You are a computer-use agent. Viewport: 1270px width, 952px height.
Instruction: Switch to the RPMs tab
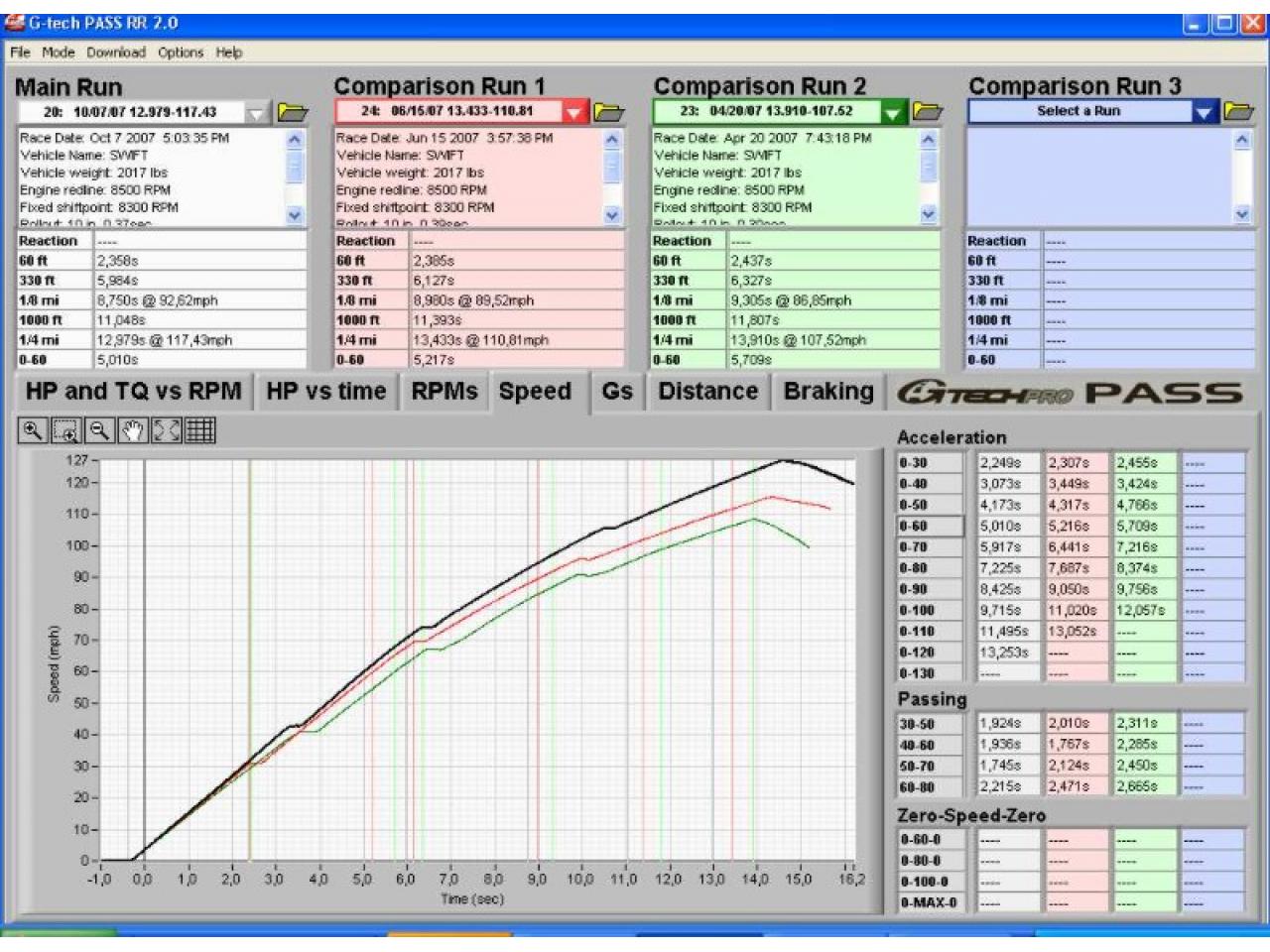[x=444, y=392]
